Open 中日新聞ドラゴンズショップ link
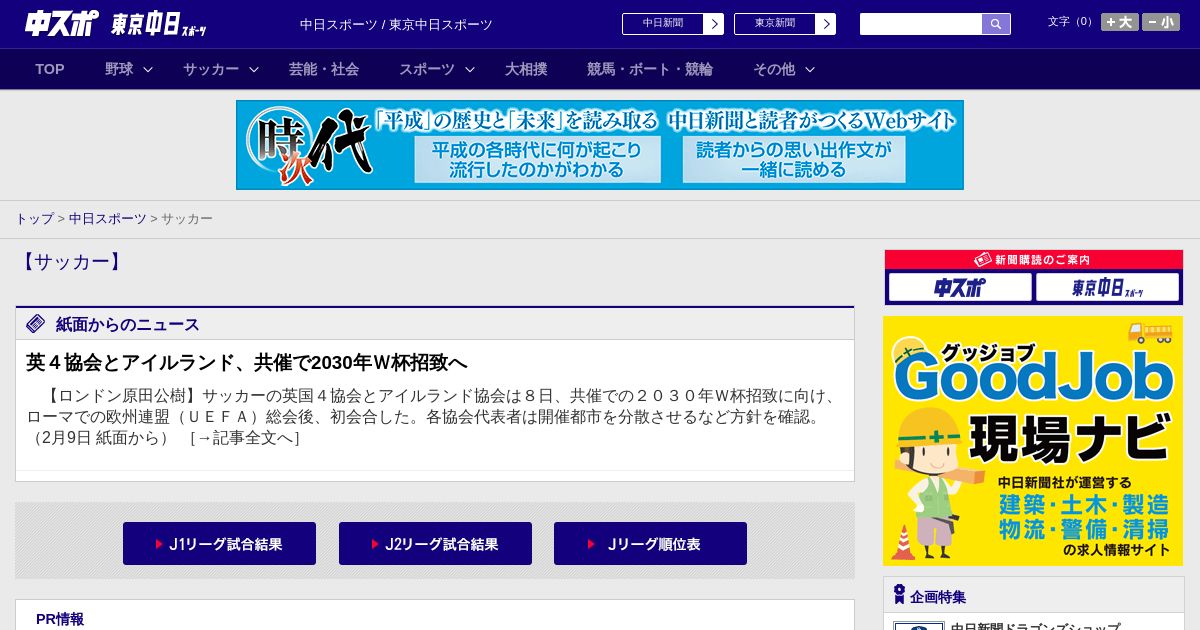This screenshot has height=630, width=1200. [x=1035, y=627]
